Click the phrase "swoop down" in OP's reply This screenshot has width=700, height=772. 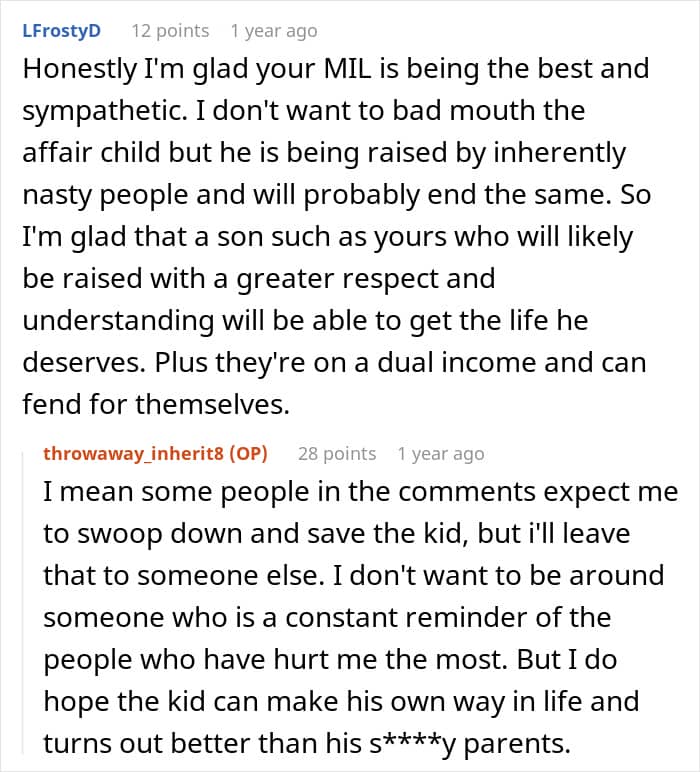157,534
